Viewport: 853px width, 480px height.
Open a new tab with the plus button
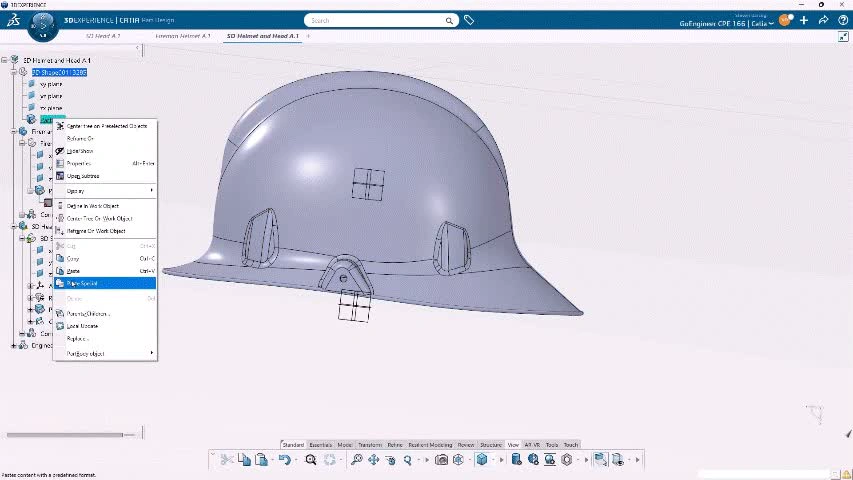(x=308, y=36)
